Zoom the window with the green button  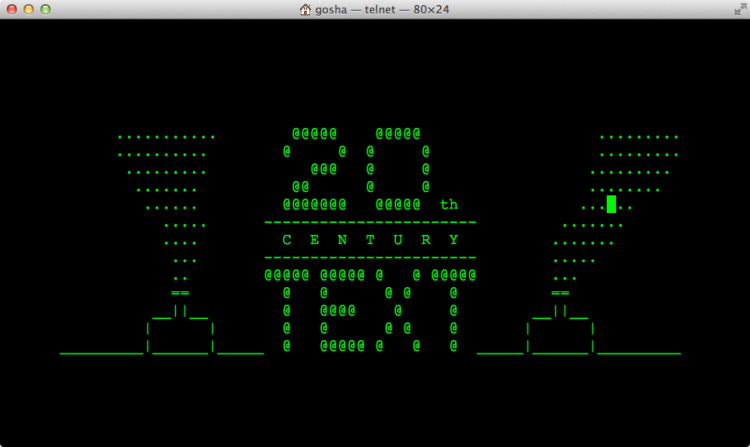coord(45,9)
